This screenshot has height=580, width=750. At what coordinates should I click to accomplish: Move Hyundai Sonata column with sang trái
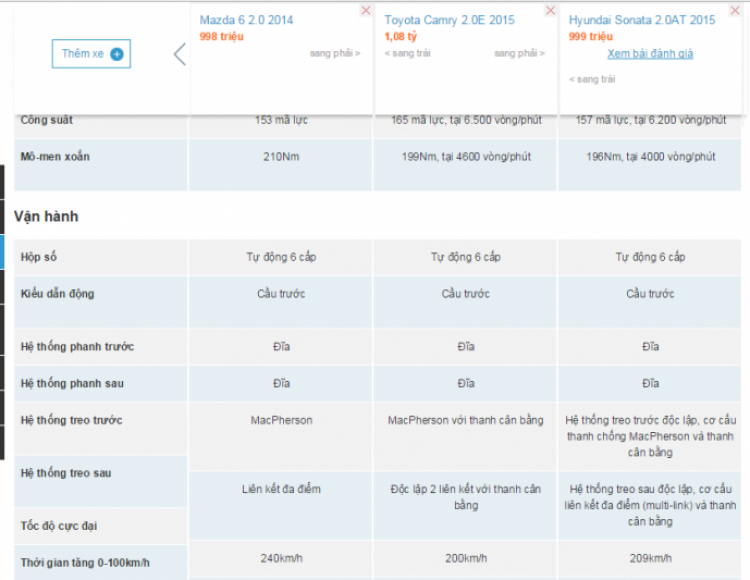click(592, 79)
